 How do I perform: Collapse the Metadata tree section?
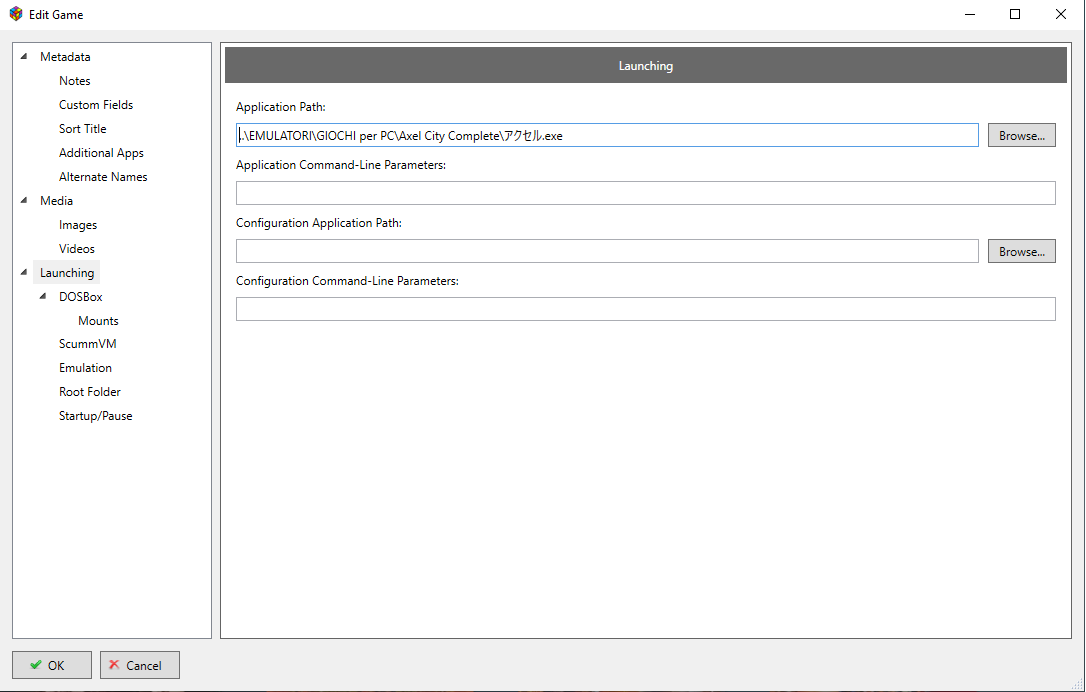pyautogui.click(x=24, y=56)
